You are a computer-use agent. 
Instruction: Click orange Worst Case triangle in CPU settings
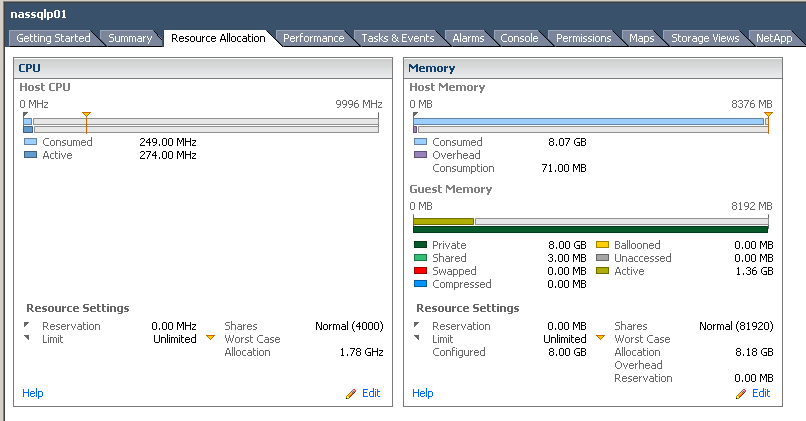click(210, 338)
